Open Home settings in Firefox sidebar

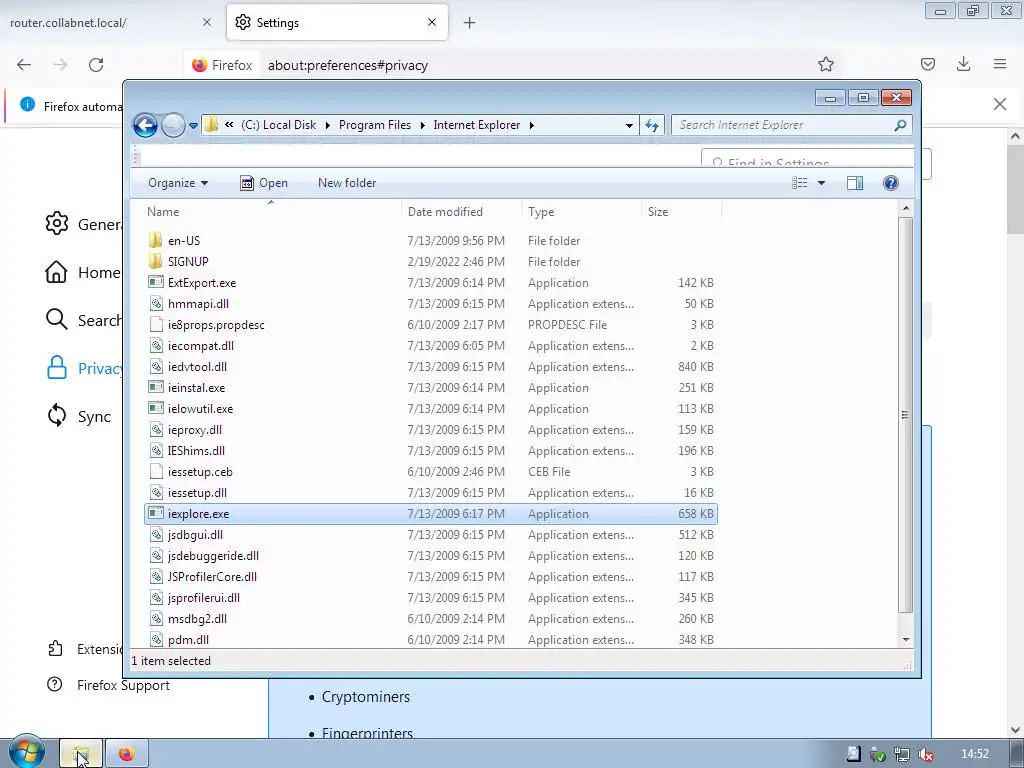coord(84,272)
